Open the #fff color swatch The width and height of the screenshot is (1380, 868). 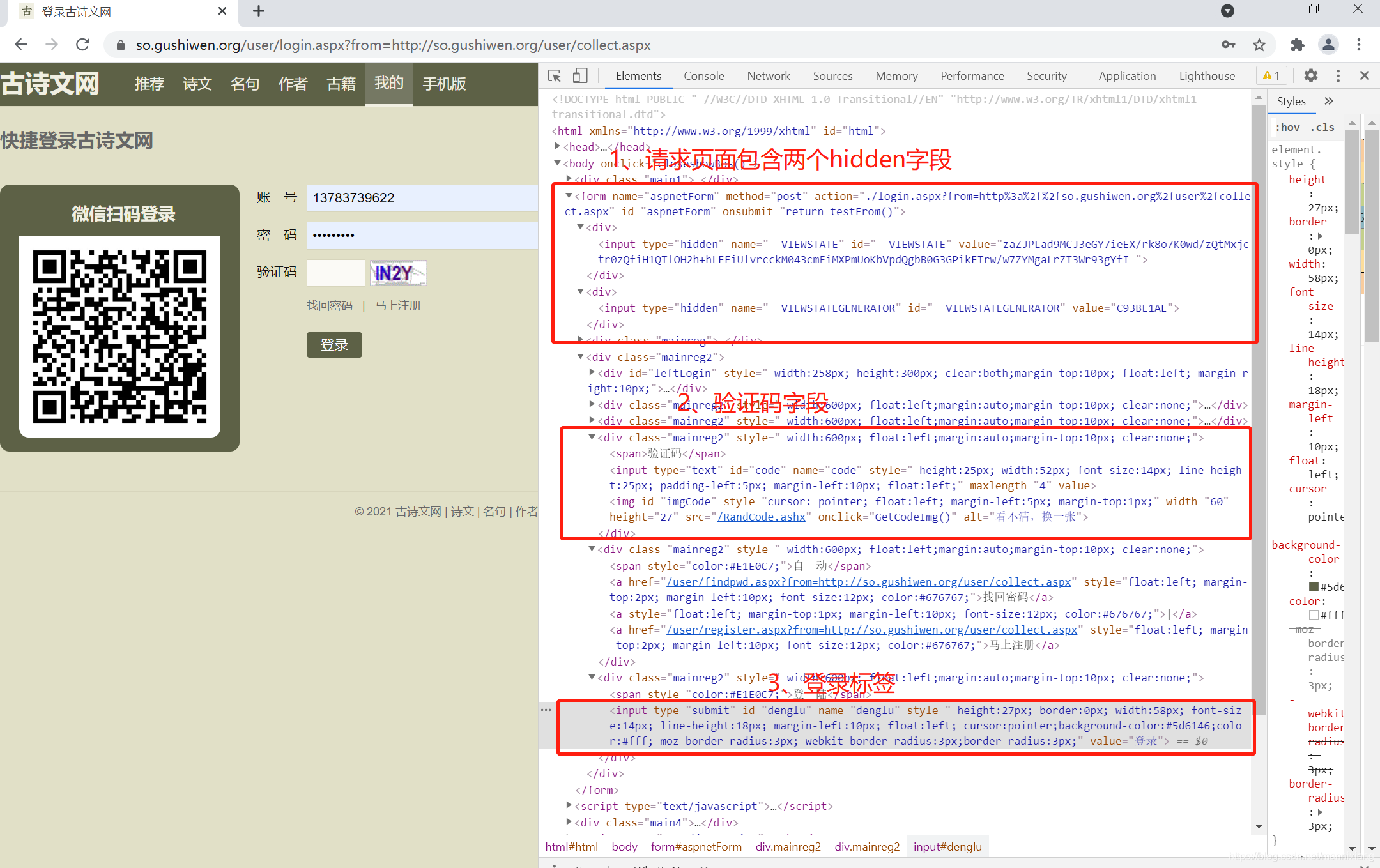point(1314,614)
